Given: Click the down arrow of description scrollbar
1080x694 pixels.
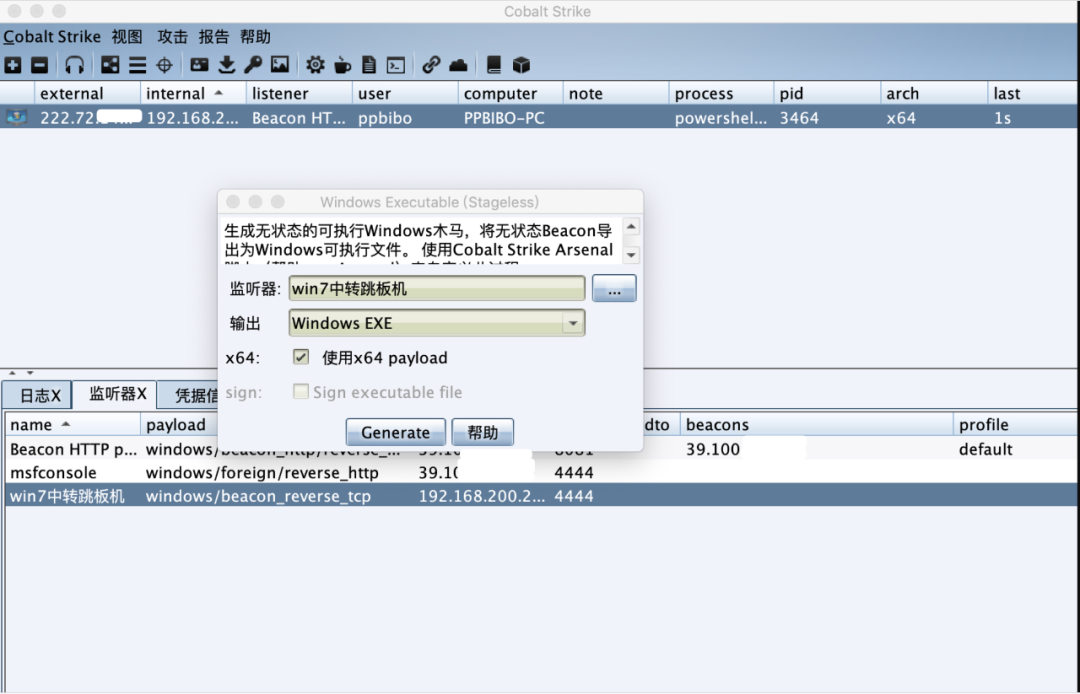Looking at the screenshot, I should click(x=631, y=255).
